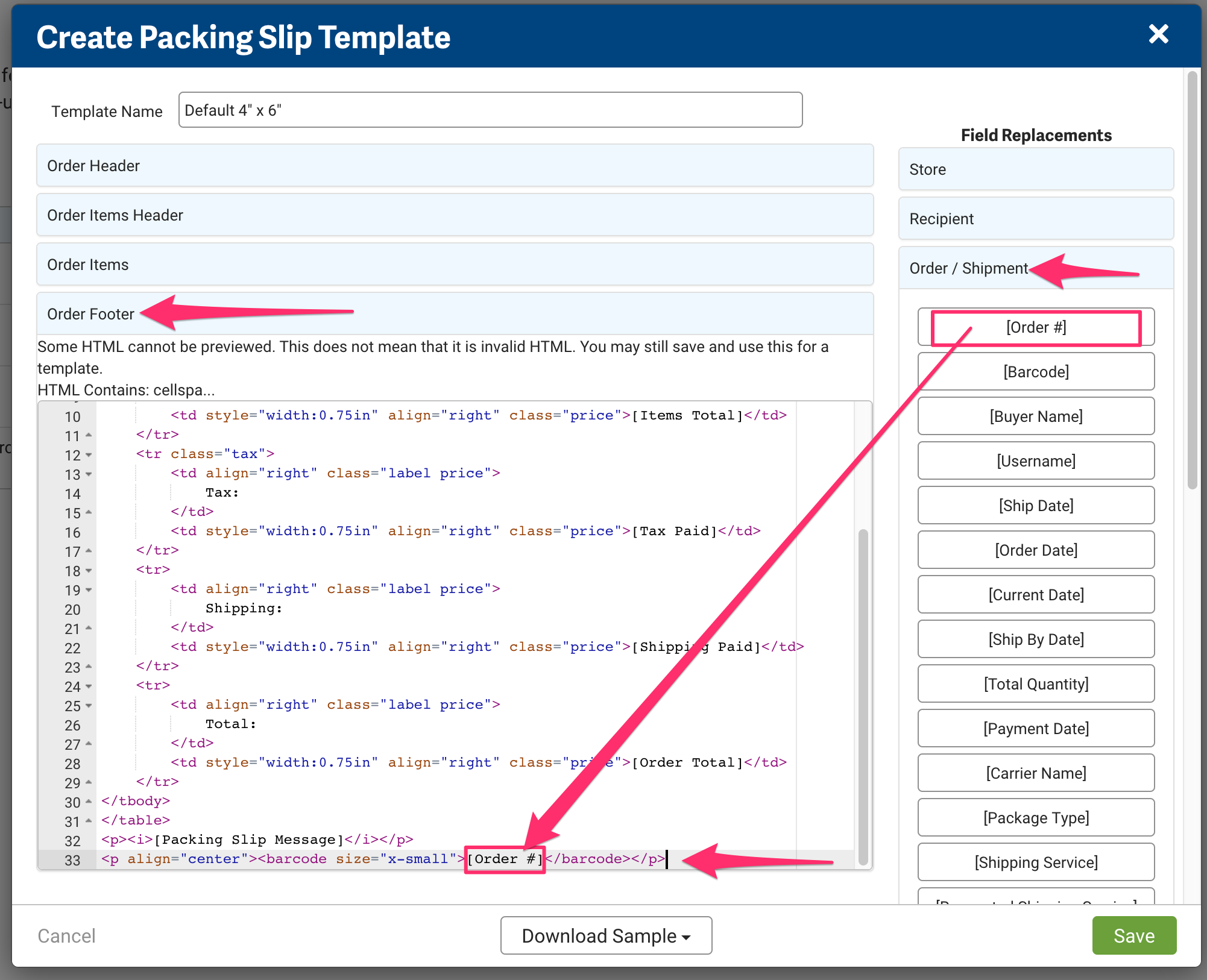Viewport: 1207px width, 980px height.
Task: Close the Create Packing Slip Template dialog
Action: [1158, 34]
